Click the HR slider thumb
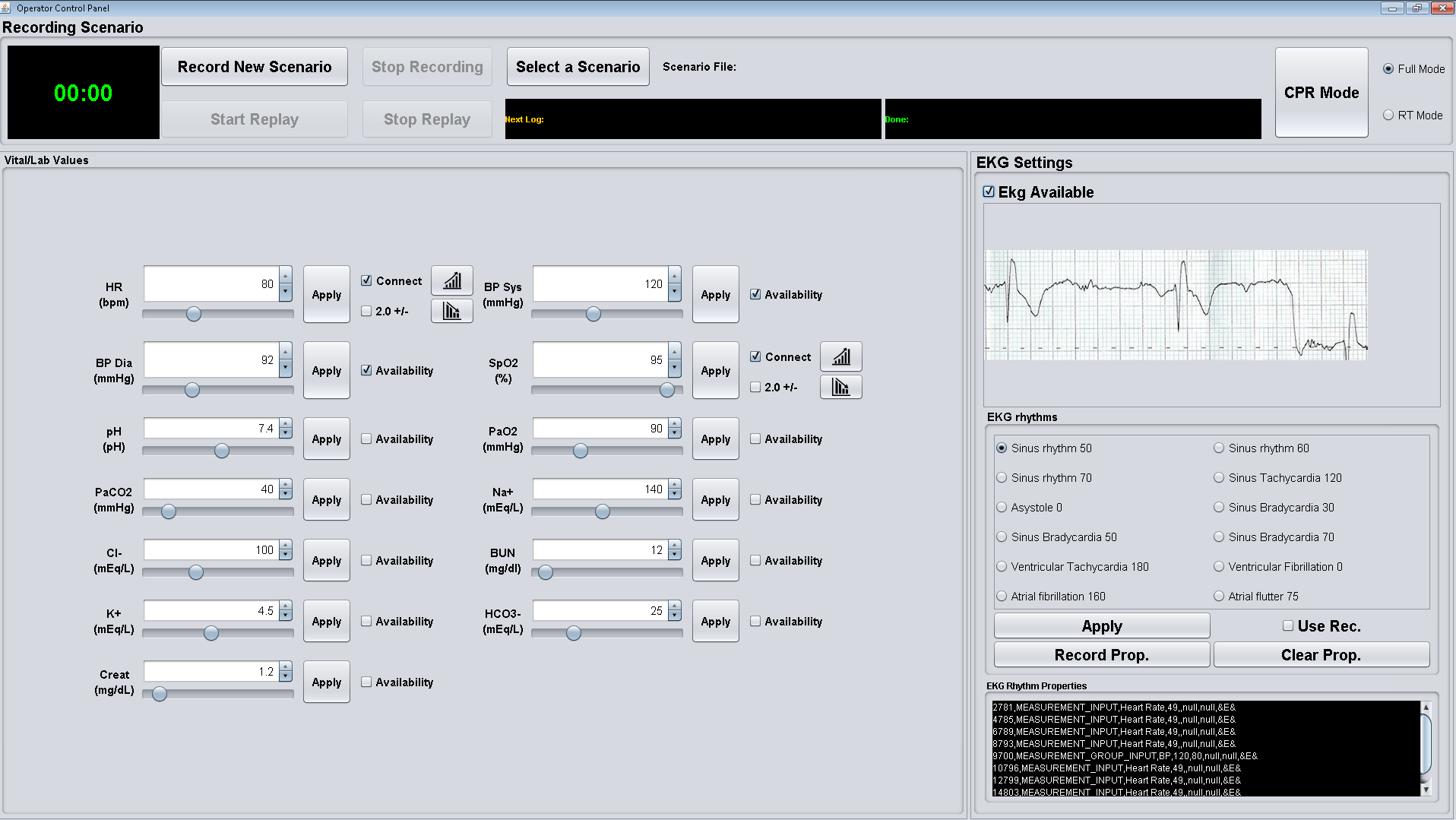1456x820 pixels. point(194,314)
